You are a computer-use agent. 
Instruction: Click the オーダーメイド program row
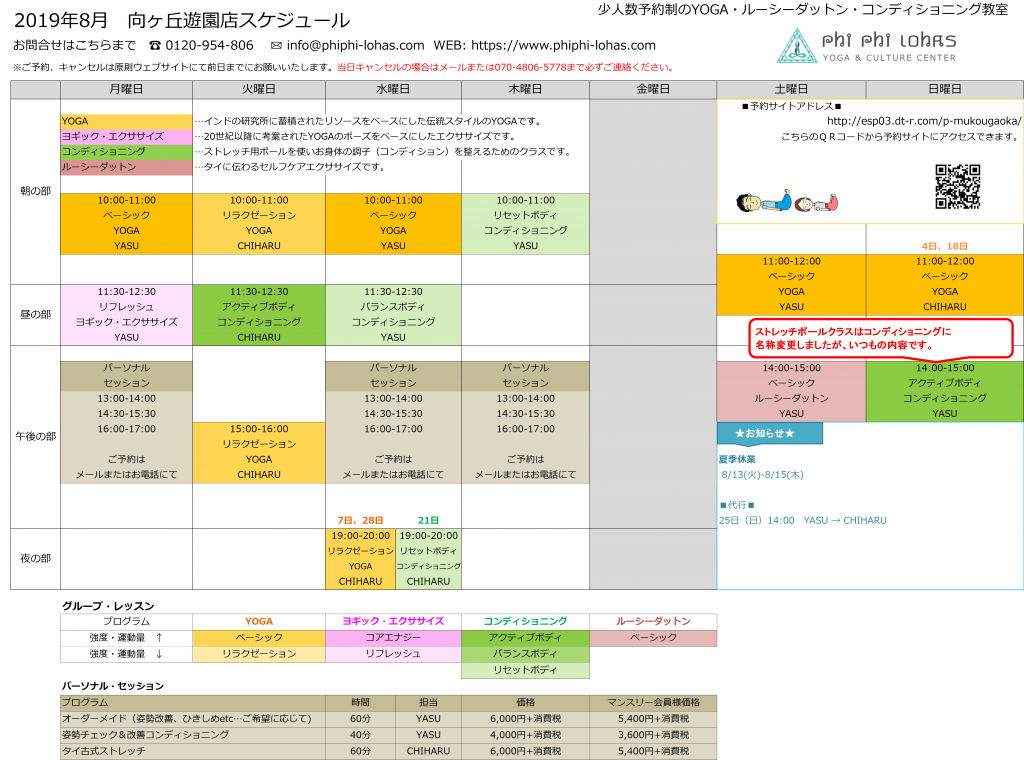point(389,719)
